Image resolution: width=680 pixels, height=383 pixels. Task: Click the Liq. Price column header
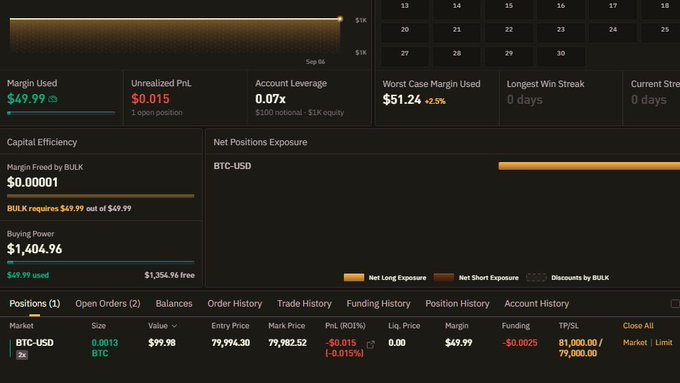pos(404,326)
